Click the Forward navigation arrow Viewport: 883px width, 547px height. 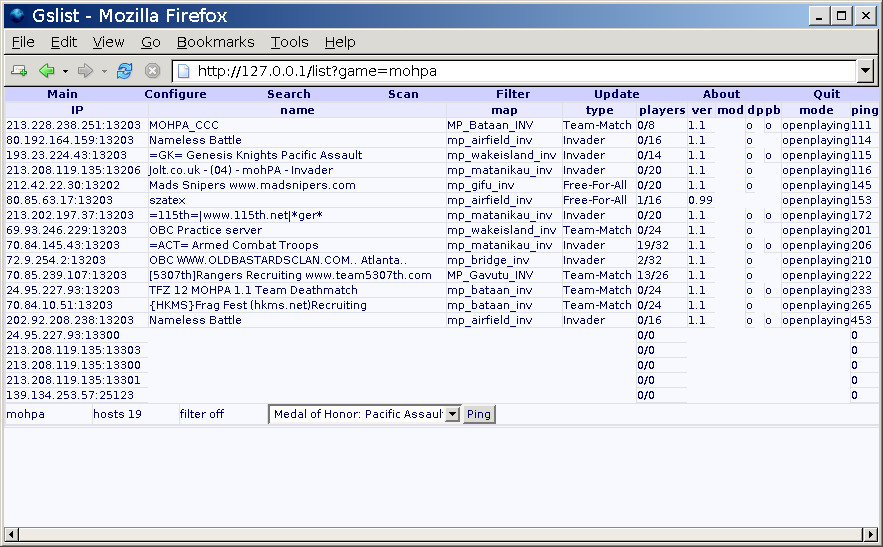[x=86, y=71]
